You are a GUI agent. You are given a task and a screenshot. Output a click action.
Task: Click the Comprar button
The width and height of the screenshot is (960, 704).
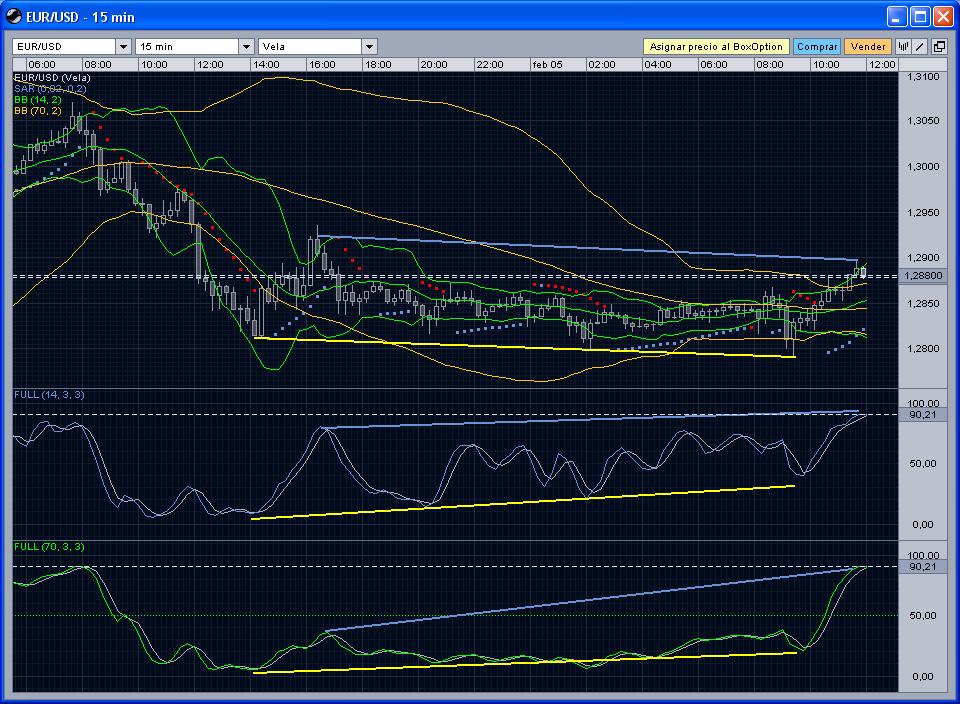point(817,47)
